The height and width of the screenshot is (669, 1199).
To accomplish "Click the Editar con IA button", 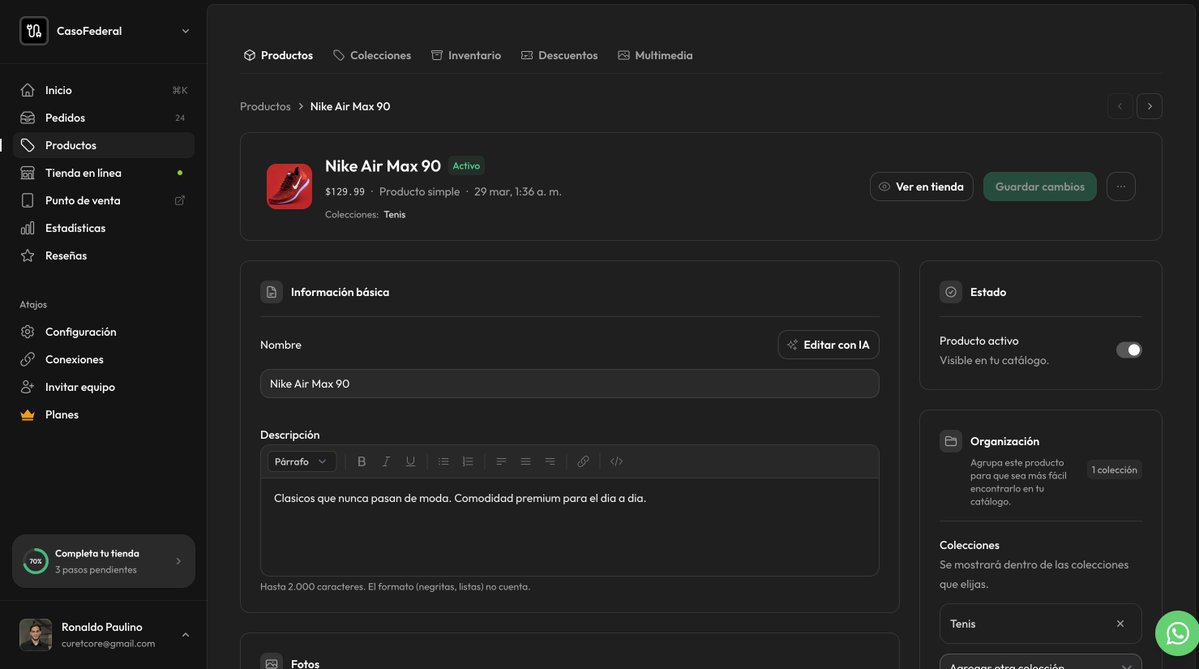I will 828,345.
